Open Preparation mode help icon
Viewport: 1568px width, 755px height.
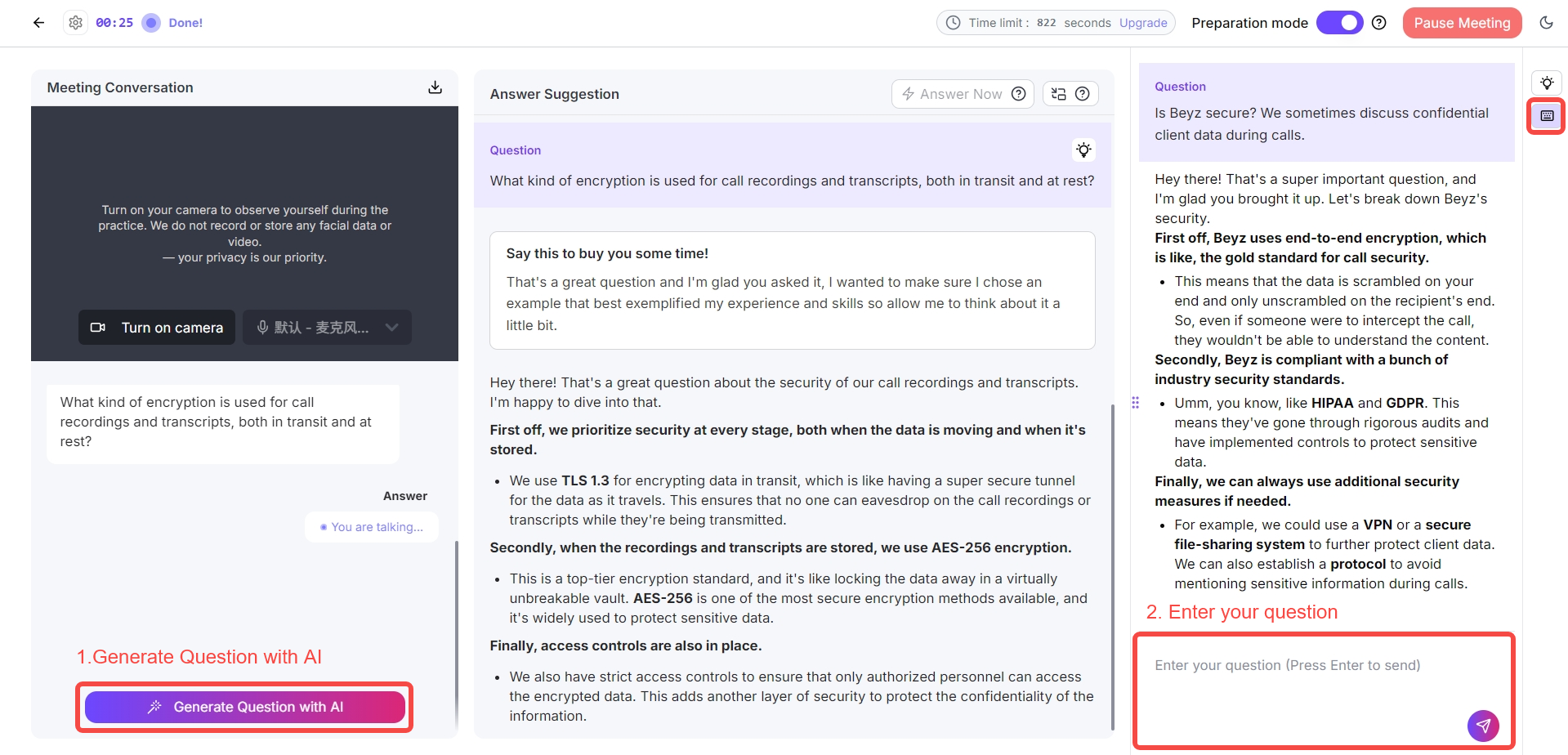[x=1379, y=23]
